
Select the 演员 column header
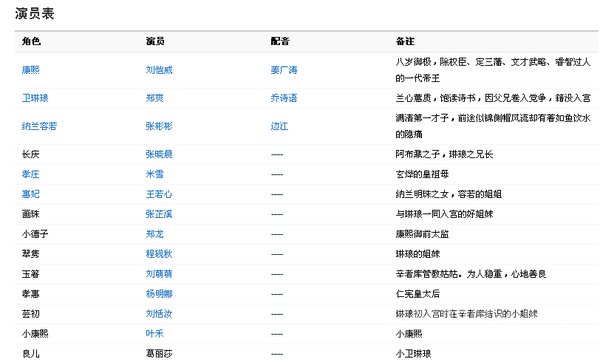[155, 41]
